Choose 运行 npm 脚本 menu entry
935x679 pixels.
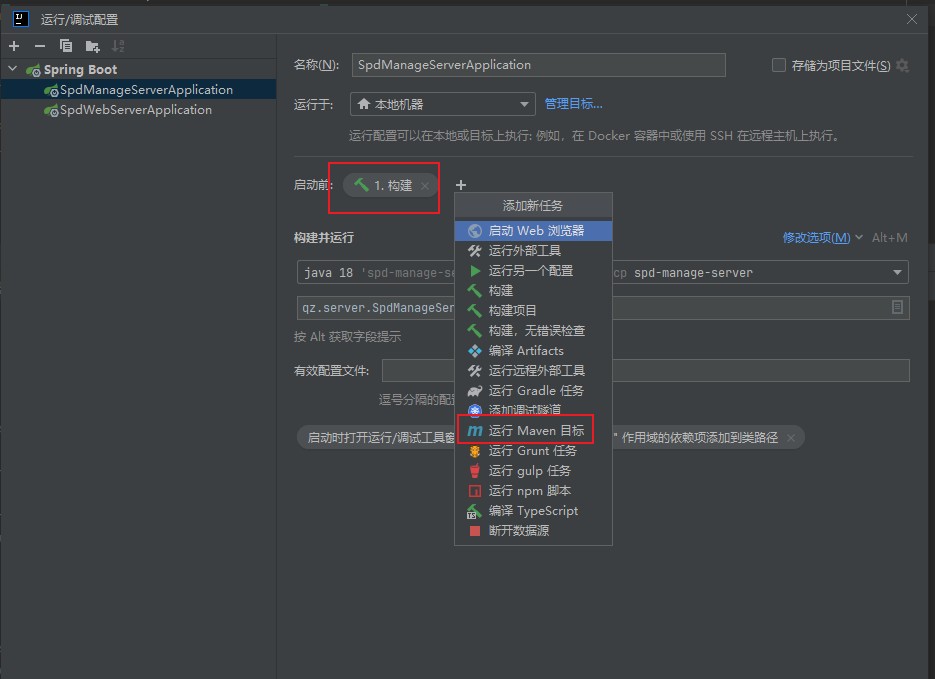point(533,491)
